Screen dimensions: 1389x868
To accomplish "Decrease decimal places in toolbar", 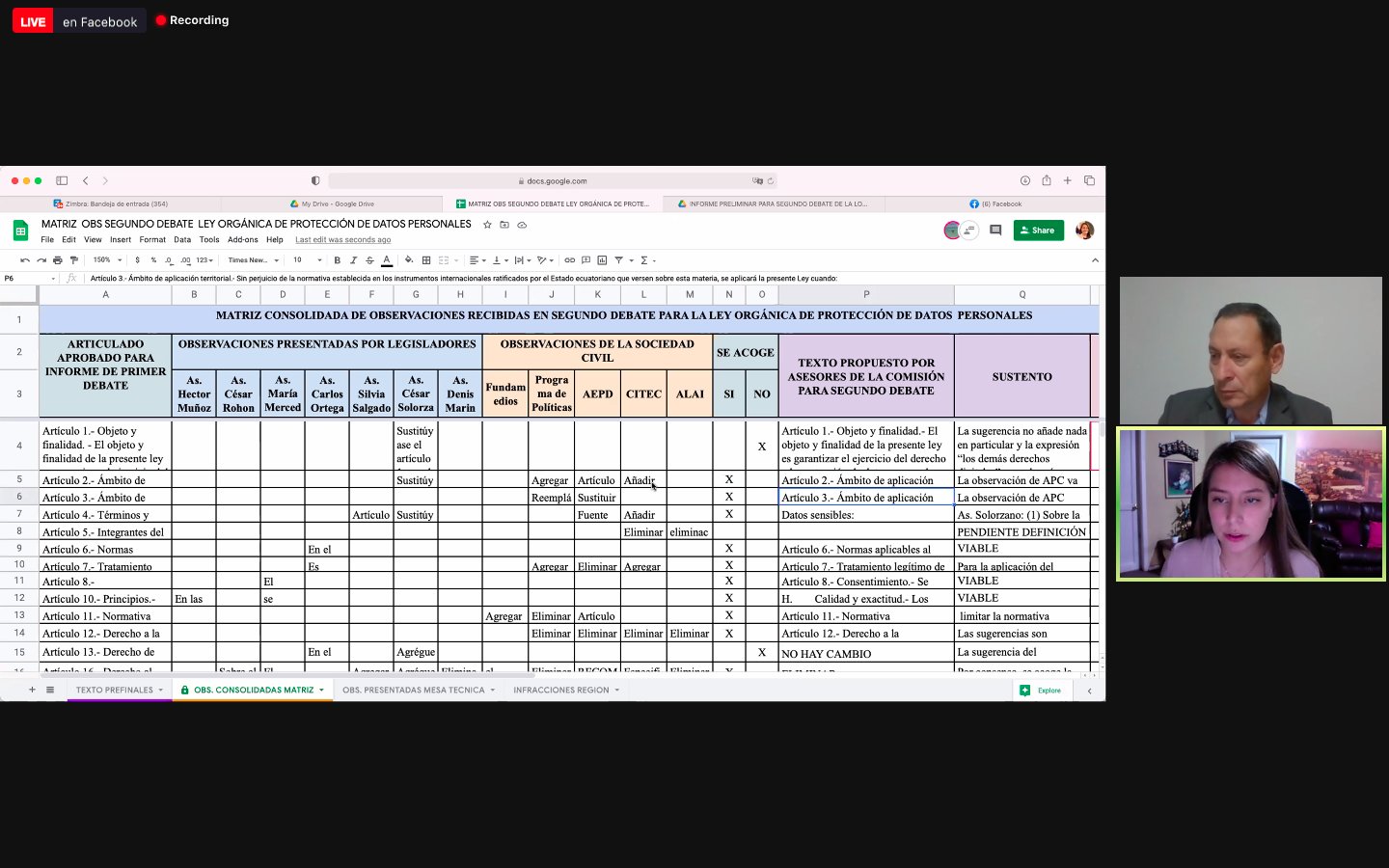I will click(x=169, y=260).
